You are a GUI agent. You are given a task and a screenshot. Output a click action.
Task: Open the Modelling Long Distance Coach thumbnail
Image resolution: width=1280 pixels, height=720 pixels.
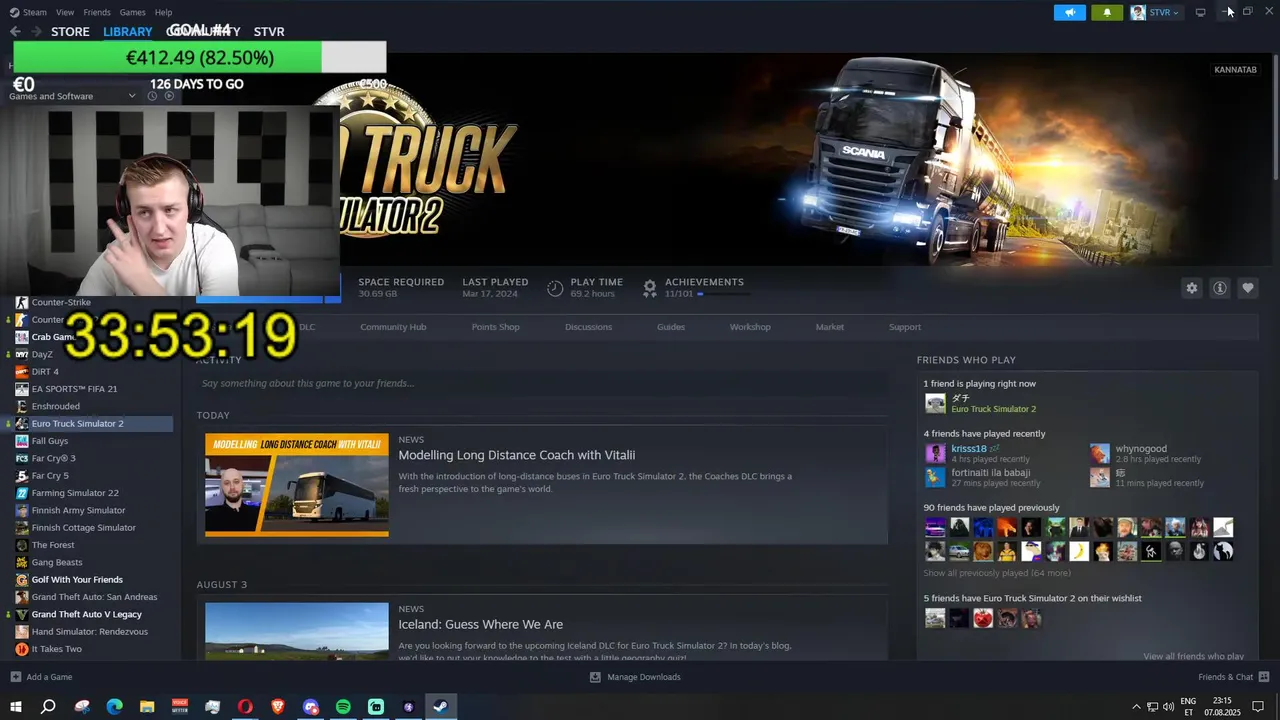[x=296, y=485]
